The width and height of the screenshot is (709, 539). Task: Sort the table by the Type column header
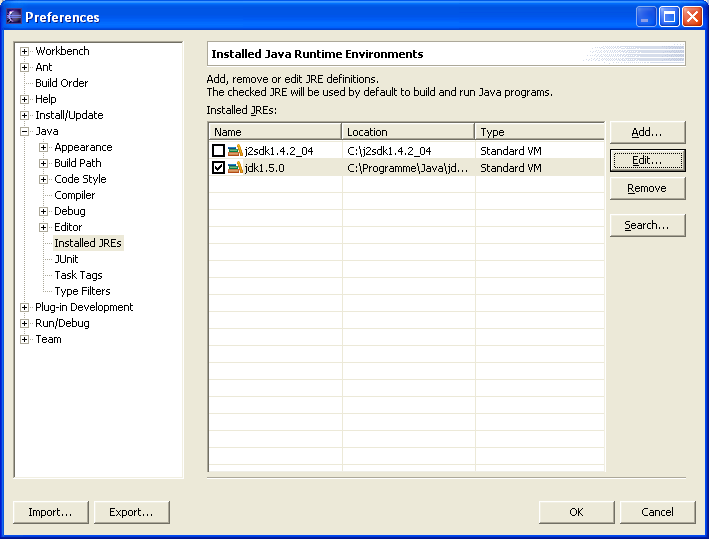[539, 132]
